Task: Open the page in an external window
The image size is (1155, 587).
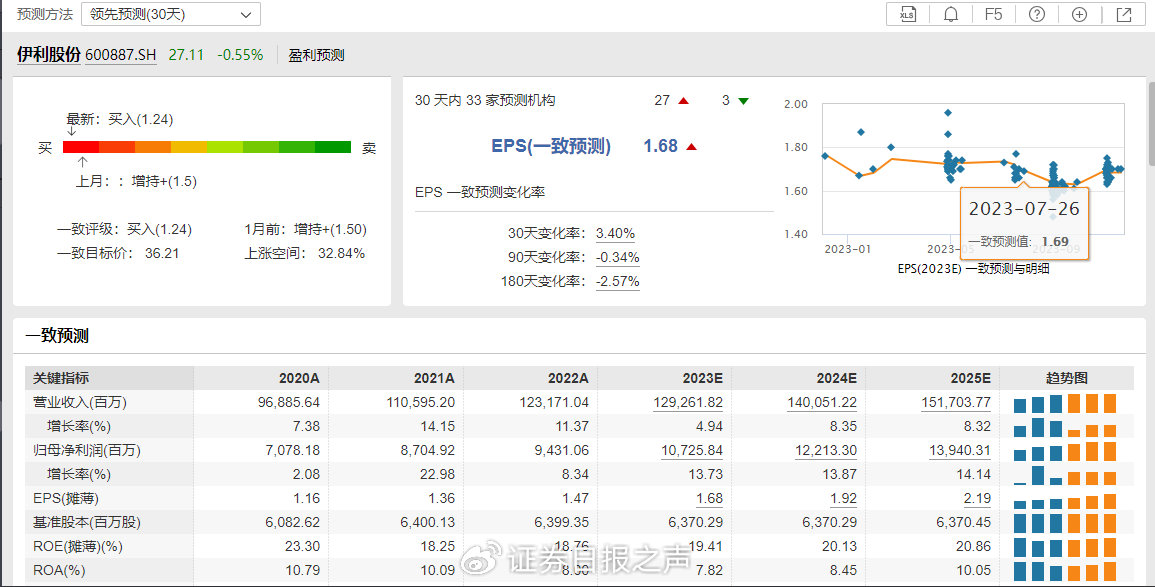Action: pyautogui.click(x=1123, y=14)
